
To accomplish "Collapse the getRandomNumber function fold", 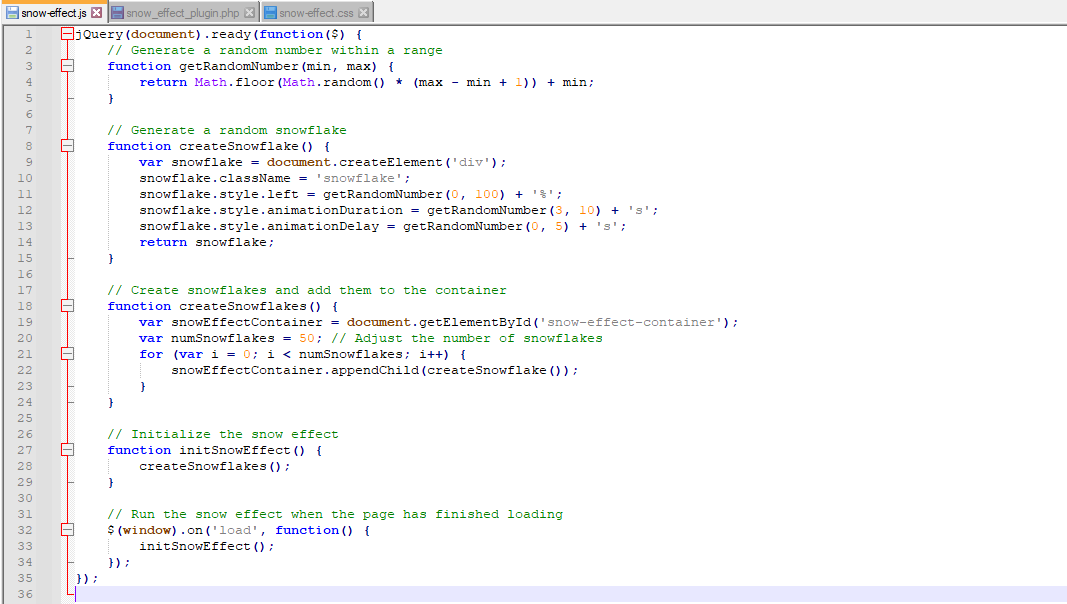I will tap(67, 66).
